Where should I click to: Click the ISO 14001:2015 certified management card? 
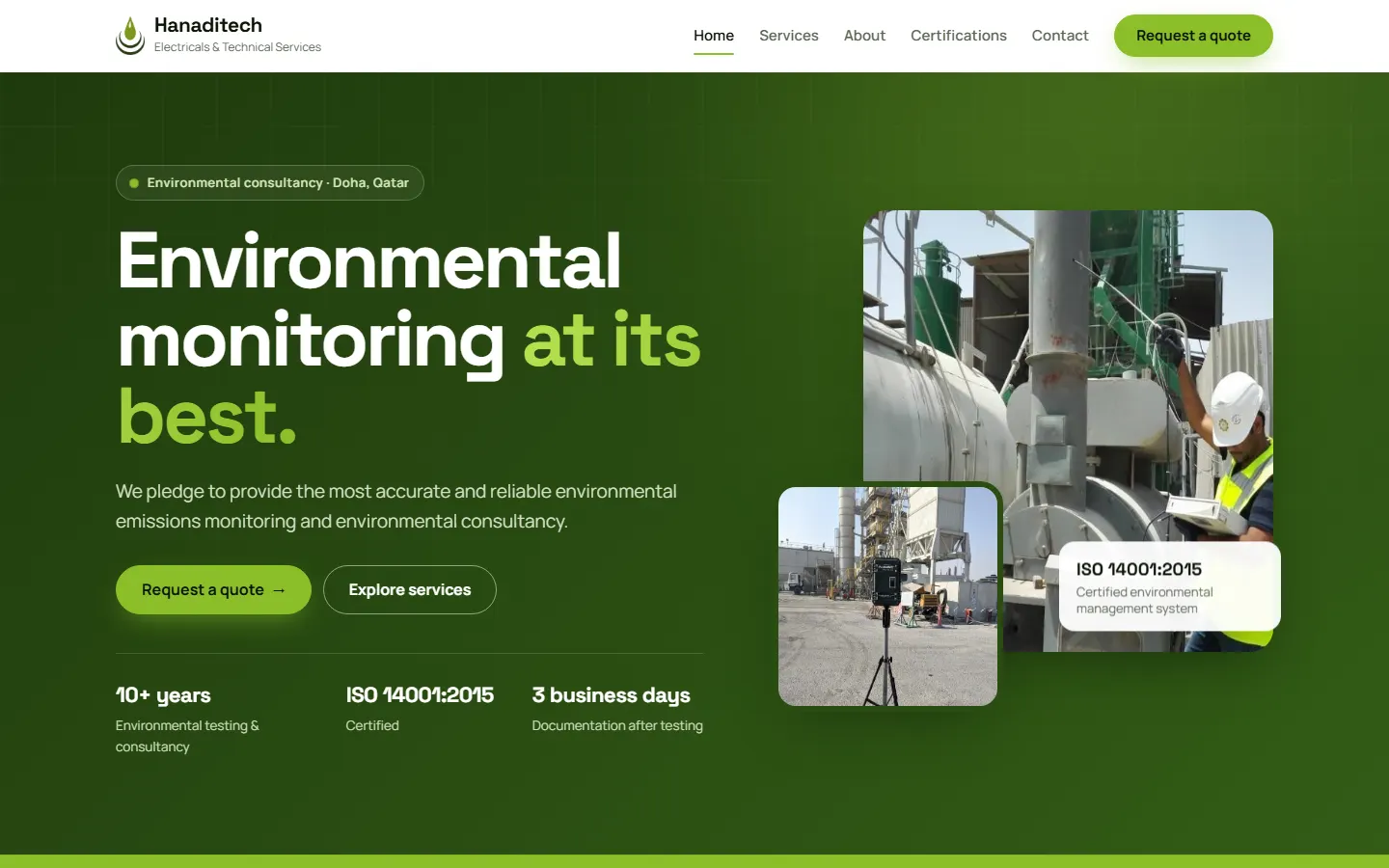coord(1170,586)
